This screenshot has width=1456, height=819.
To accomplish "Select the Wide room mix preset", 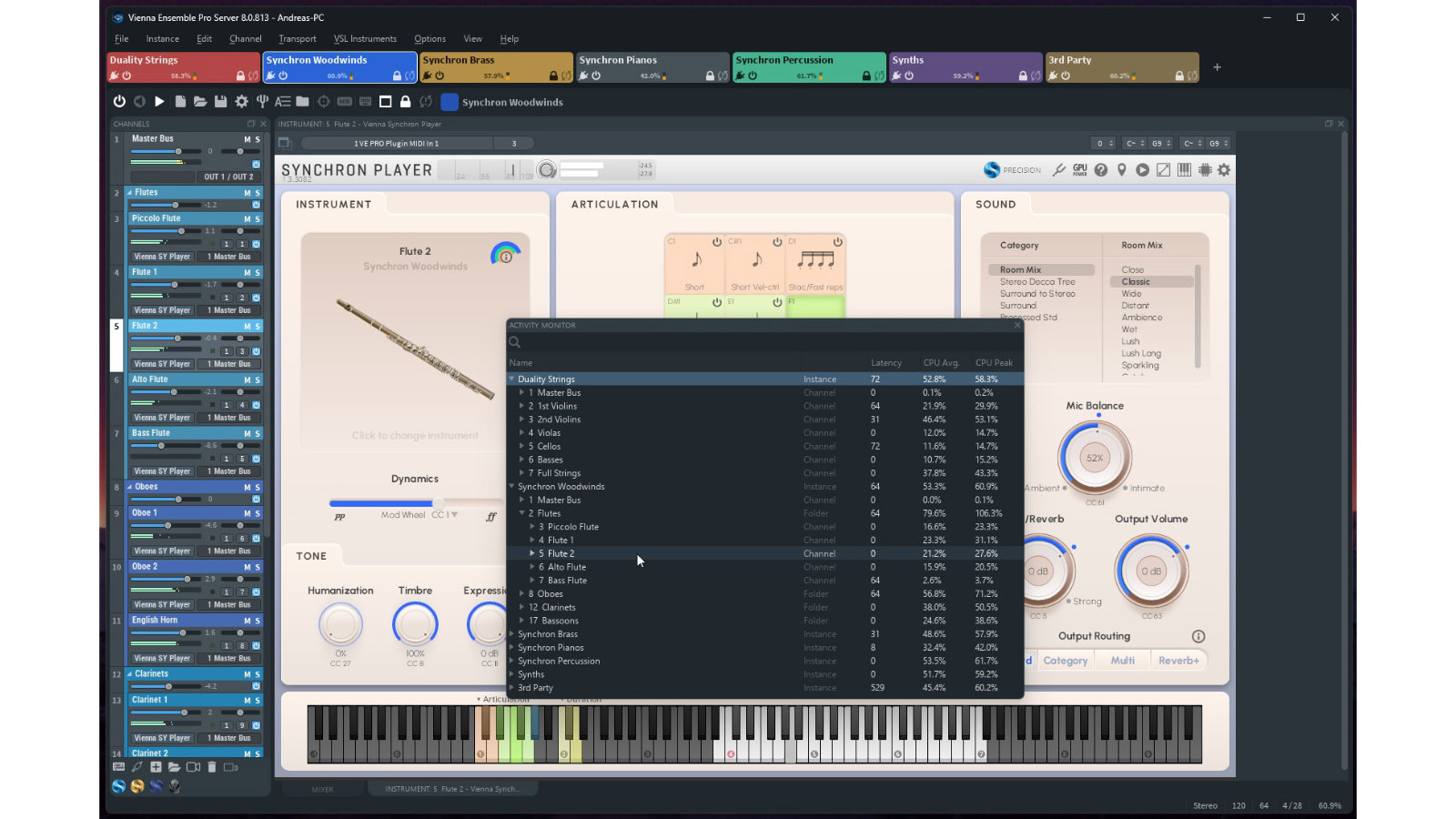I will coord(1131,294).
